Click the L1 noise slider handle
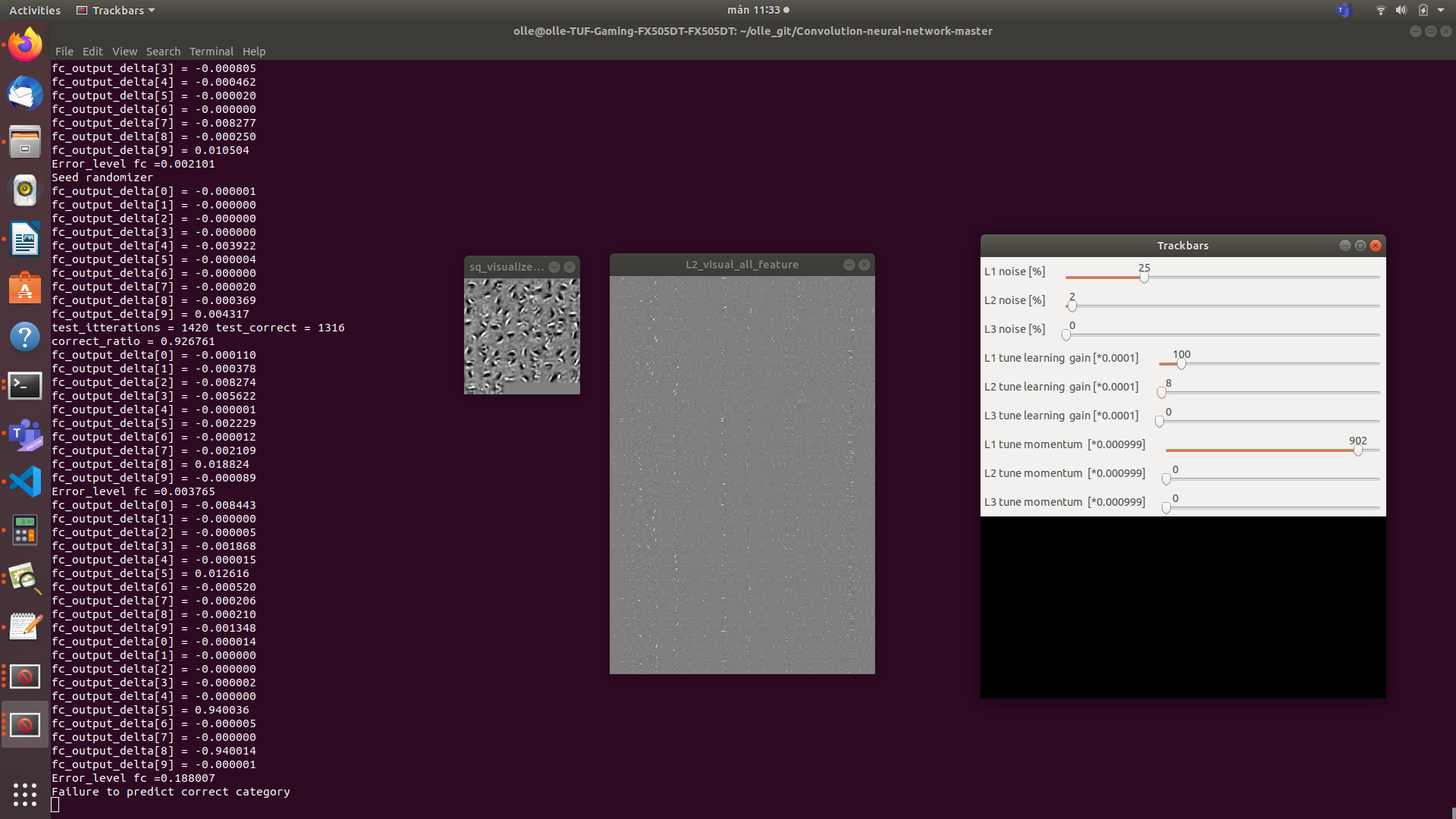This screenshot has width=1456, height=819. pyautogui.click(x=1144, y=278)
